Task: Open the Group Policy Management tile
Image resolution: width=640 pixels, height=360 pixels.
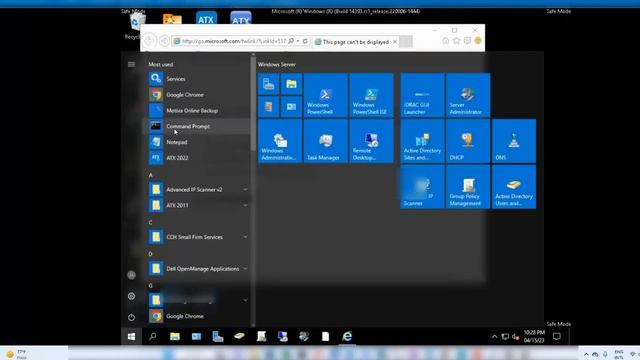Action: click(x=468, y=187)
